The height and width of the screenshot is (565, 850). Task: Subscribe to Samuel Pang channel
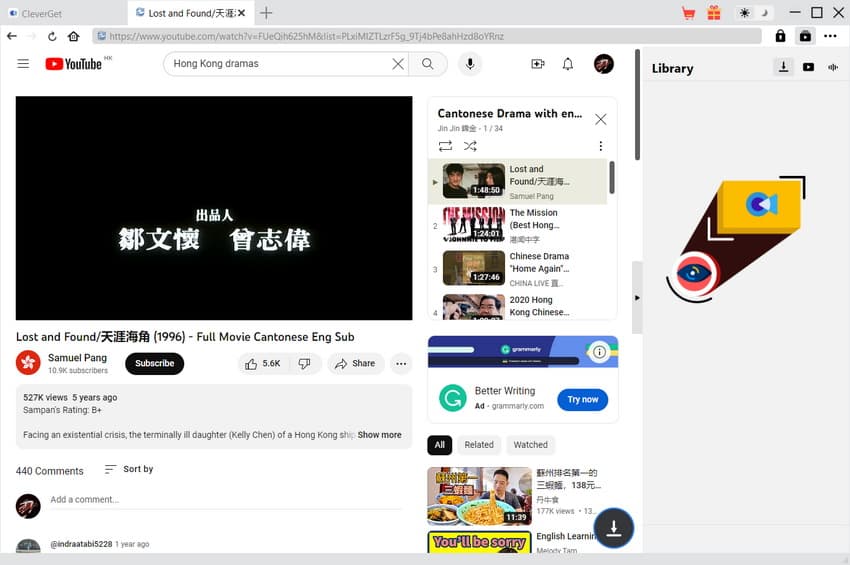[154, 363]
